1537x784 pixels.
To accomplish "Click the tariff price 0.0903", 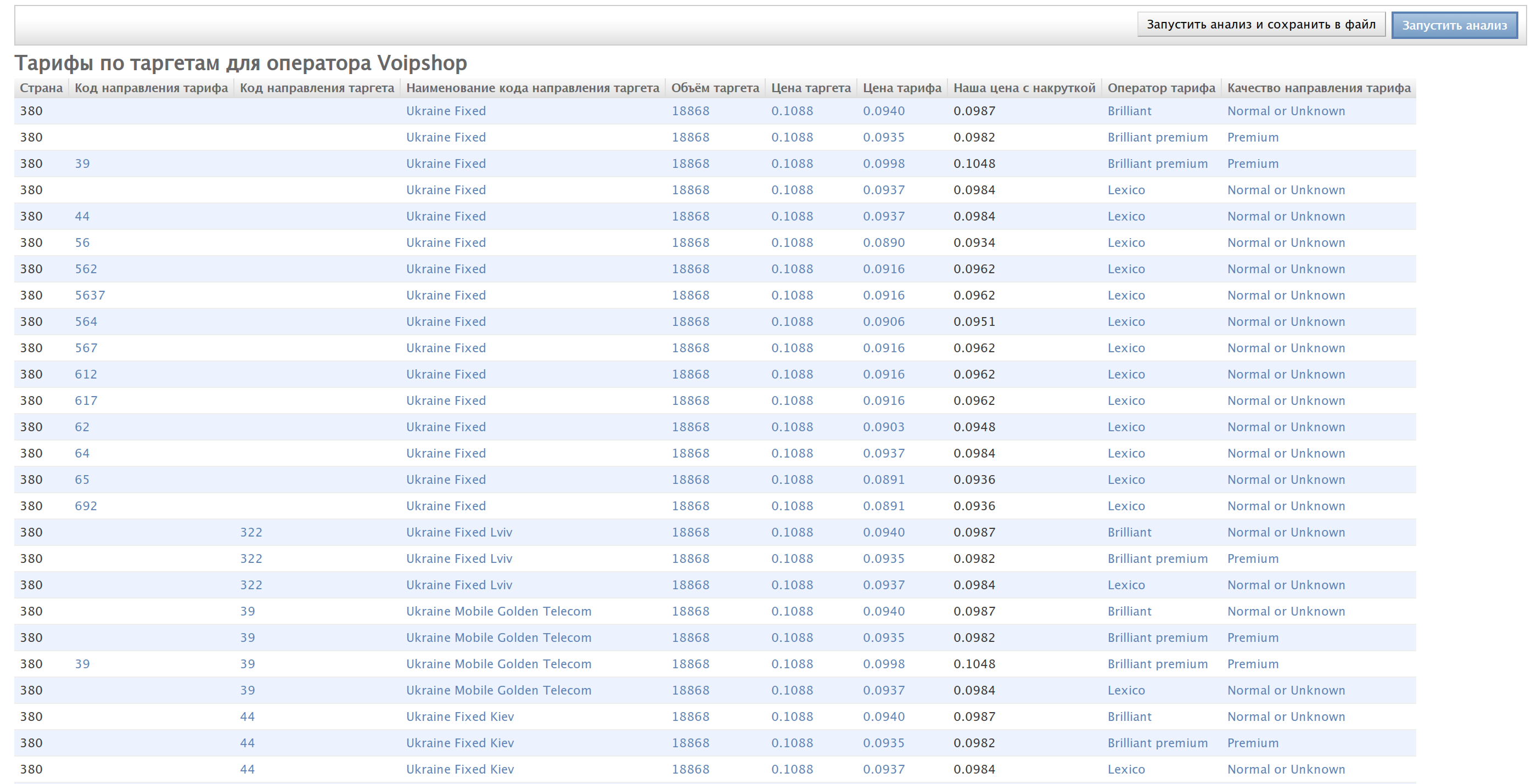I will coord(884,427).
